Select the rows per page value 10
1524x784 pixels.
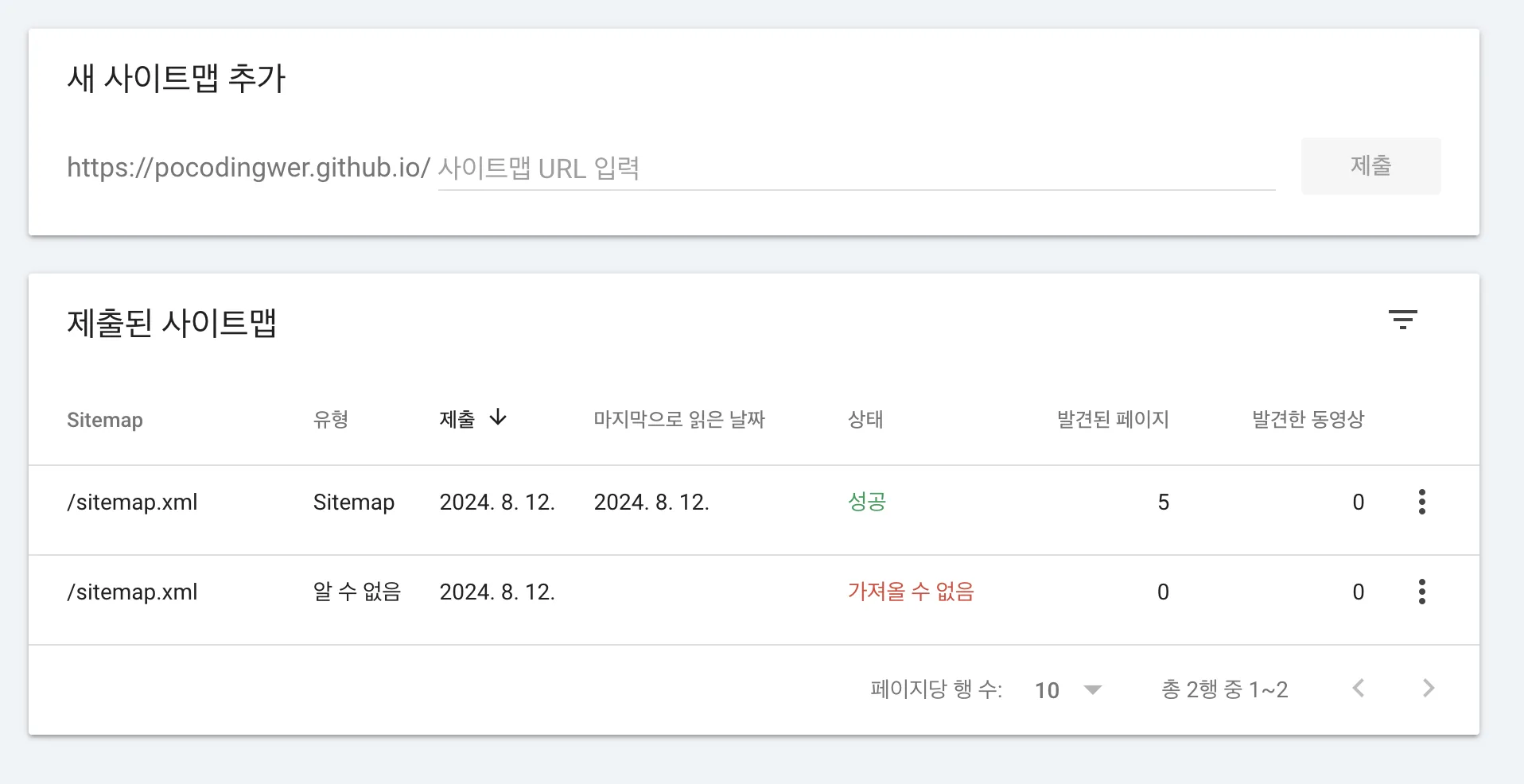tap(1047, 689)
